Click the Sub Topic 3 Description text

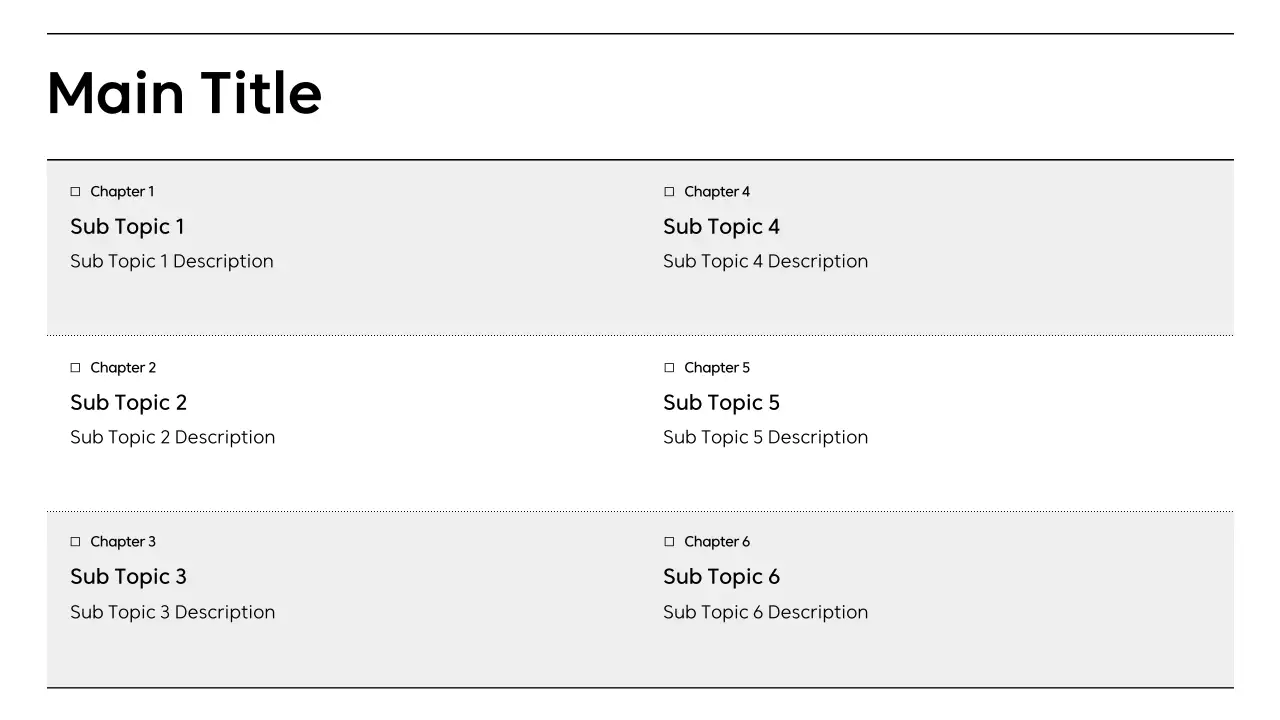click(172, 613)
